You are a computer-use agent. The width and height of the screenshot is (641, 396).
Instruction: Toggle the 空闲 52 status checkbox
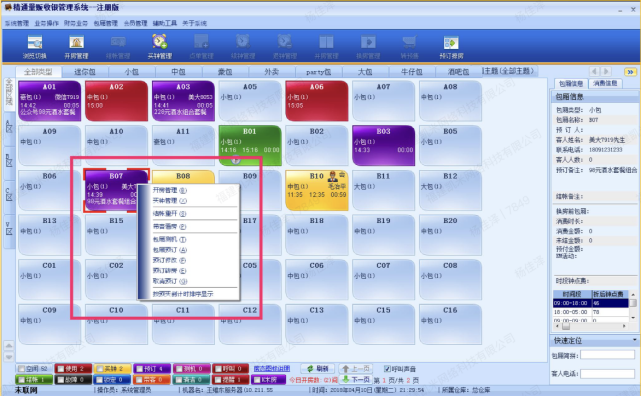tap(22, 369)
